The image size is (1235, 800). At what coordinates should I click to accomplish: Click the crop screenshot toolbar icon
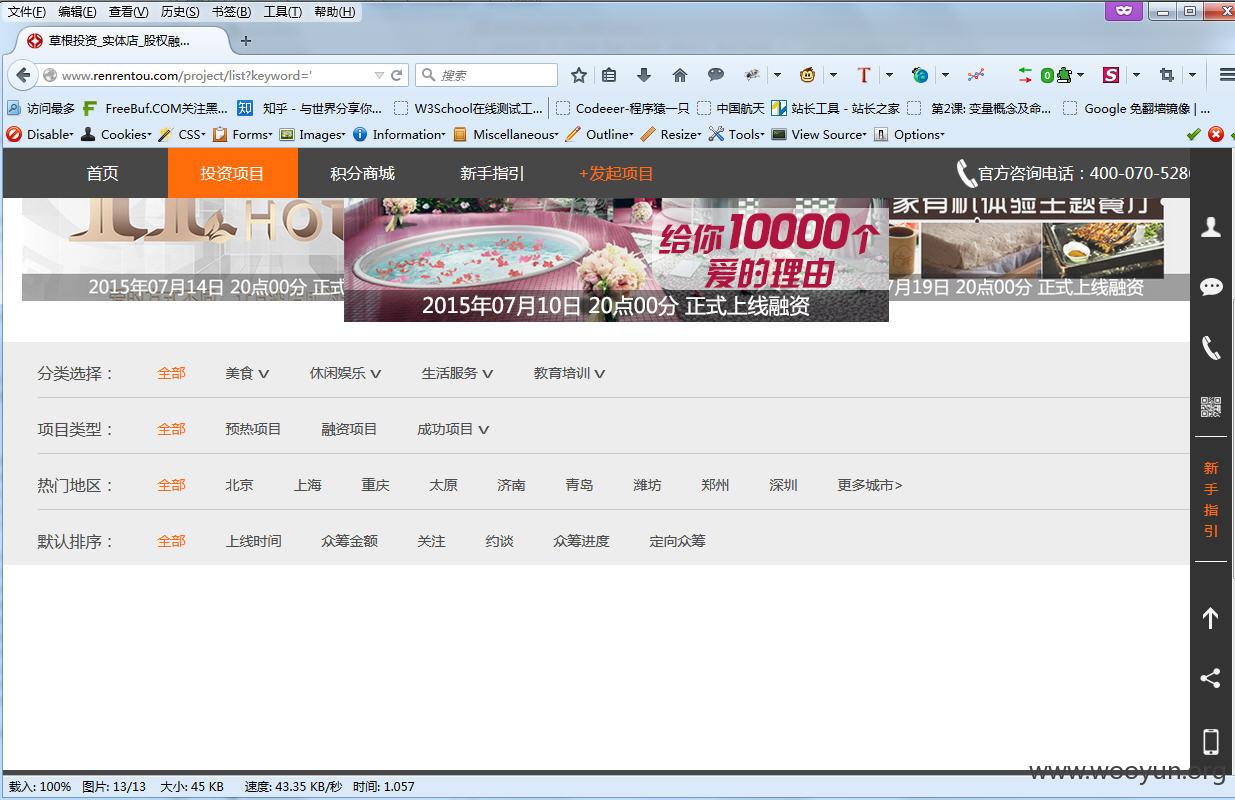pyautogui.click(x=1167, y=75)
